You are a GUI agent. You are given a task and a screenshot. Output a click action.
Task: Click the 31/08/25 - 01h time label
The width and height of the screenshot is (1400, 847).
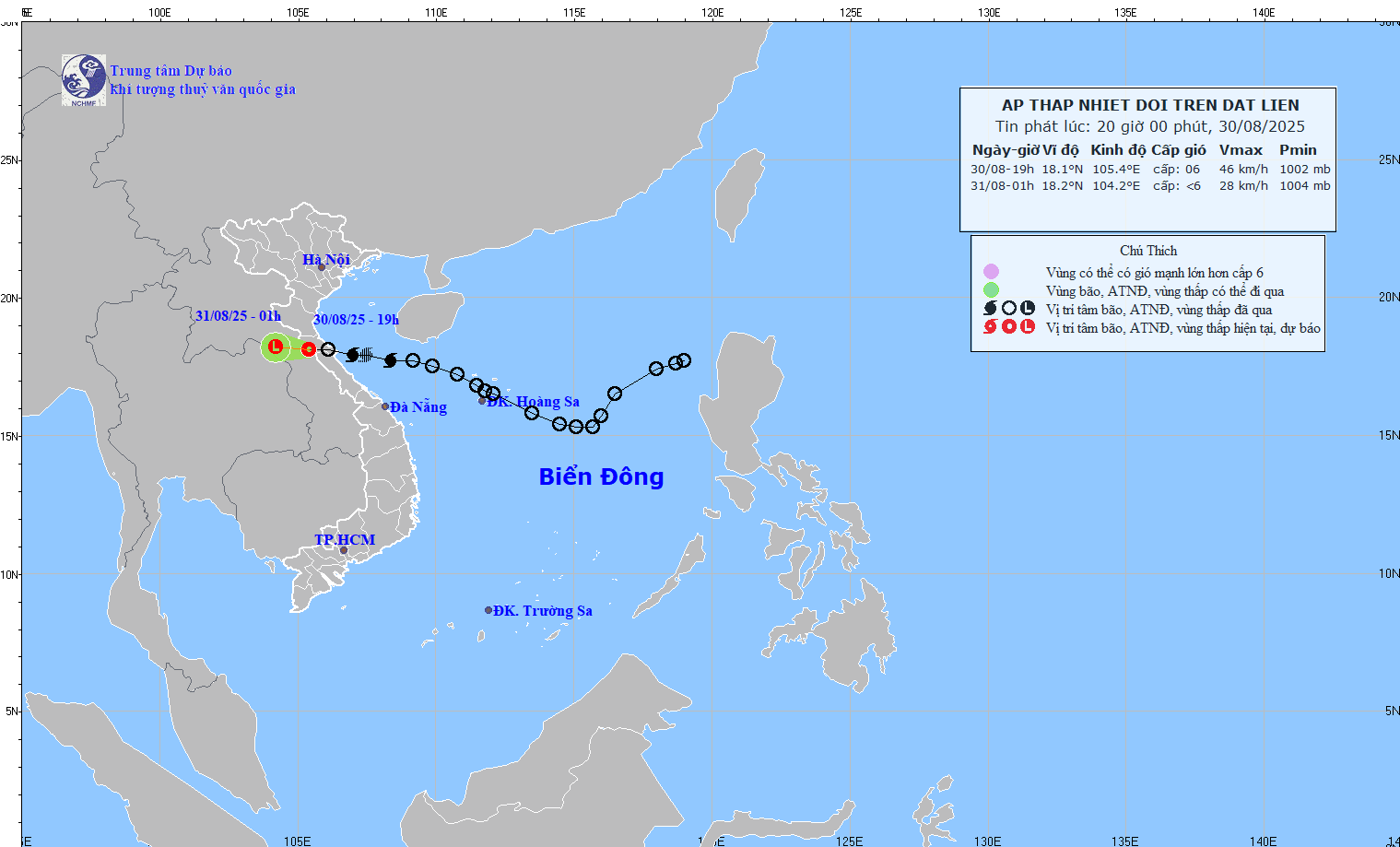[238, 316]
